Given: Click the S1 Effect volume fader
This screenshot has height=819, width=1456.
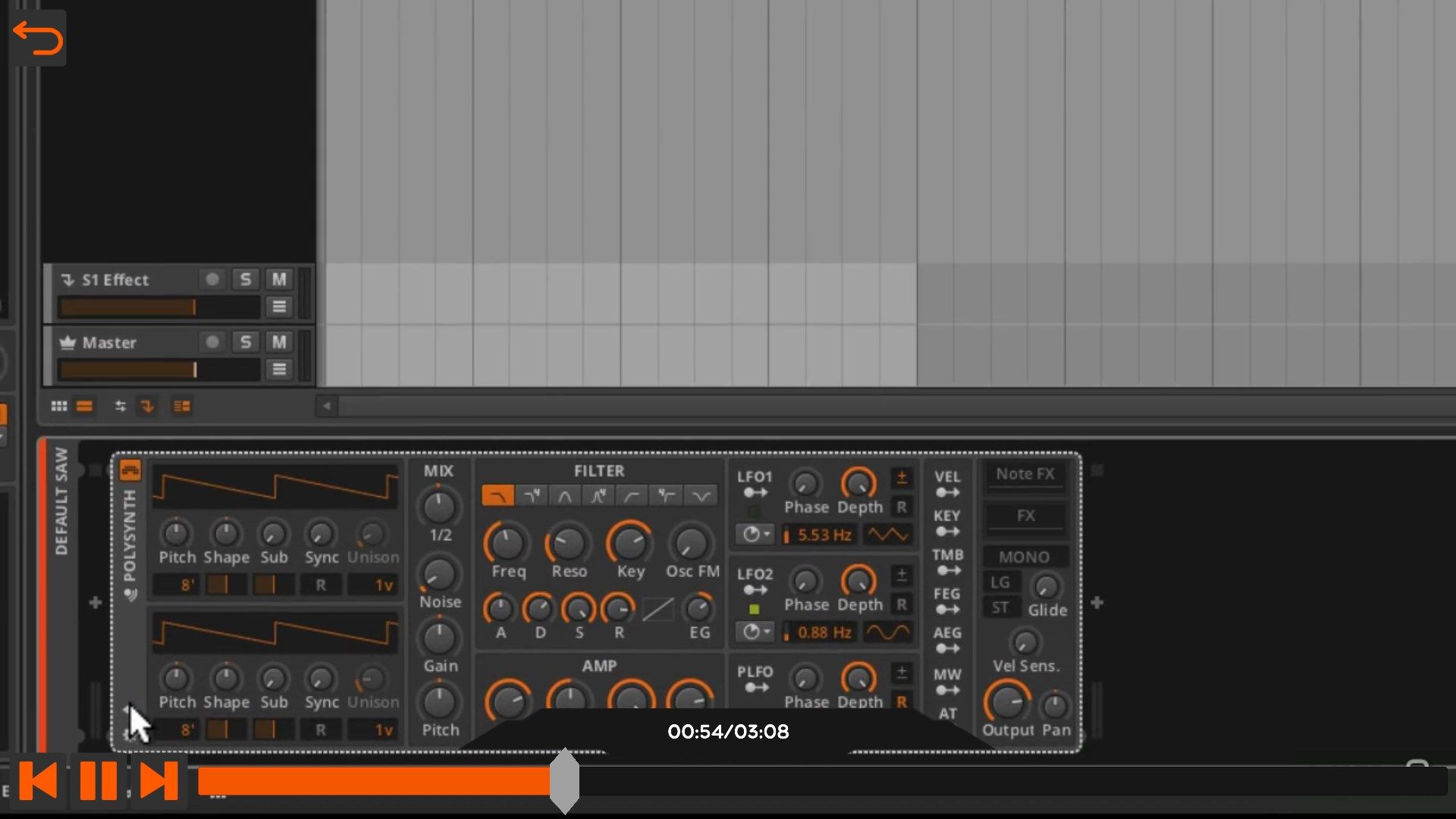Looking at the screenshot, I should (x=159, y=306).
